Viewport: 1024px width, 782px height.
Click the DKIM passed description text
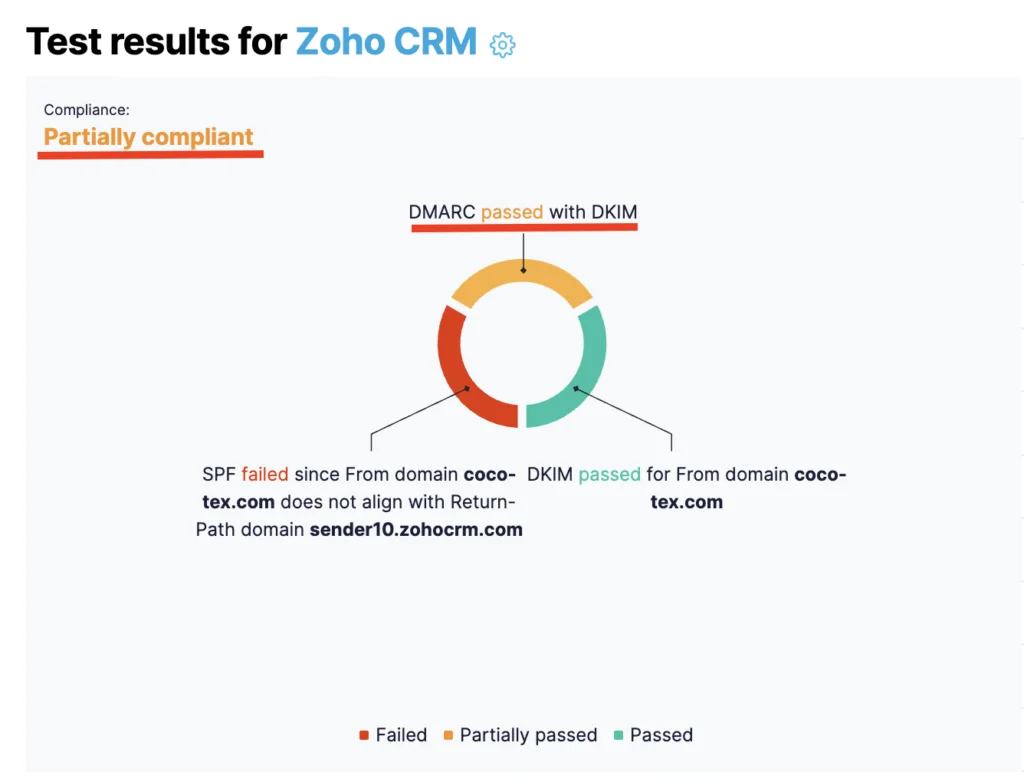[x=686, y=488]
